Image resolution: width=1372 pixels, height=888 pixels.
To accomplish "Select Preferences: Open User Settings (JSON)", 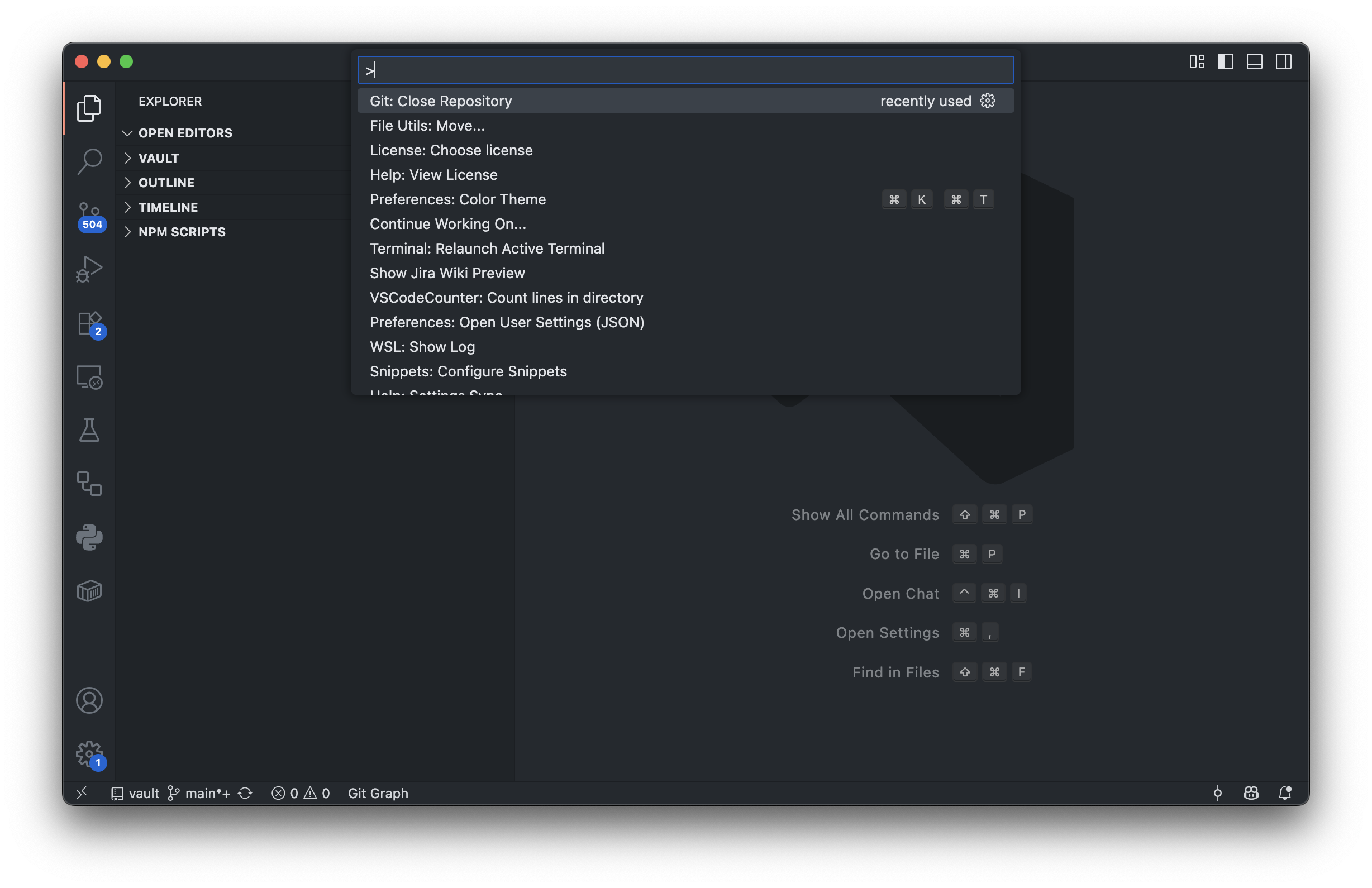I will tap(685, 322).
